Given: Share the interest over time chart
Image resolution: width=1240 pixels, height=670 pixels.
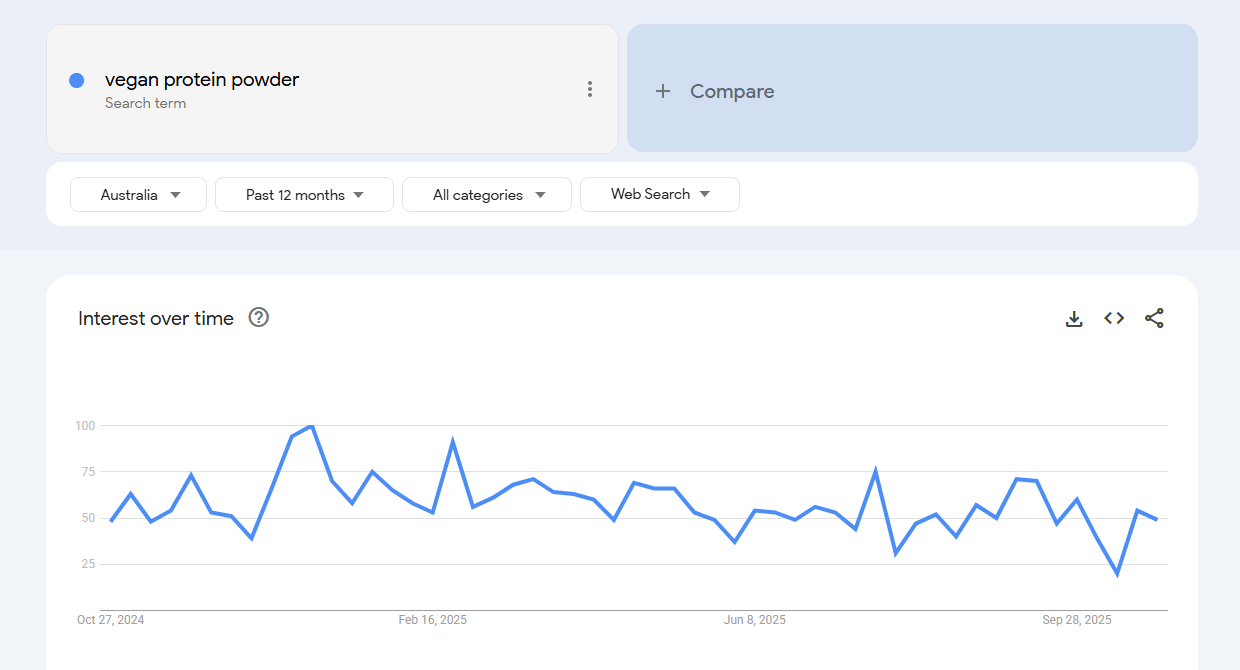Looking at the screenshot, I should 1154,318.
